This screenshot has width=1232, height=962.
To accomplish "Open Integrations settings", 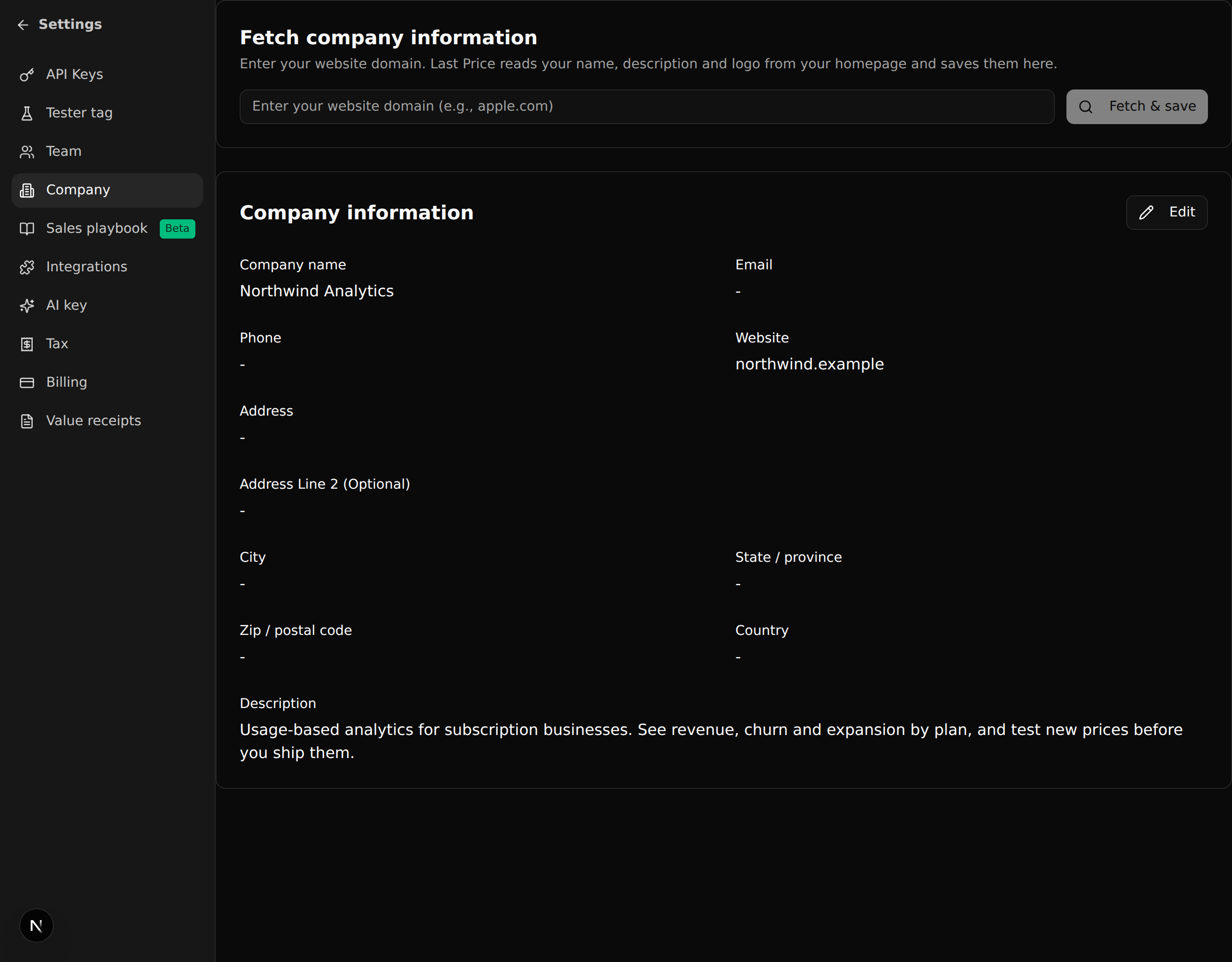I will (x=107, y=267).
